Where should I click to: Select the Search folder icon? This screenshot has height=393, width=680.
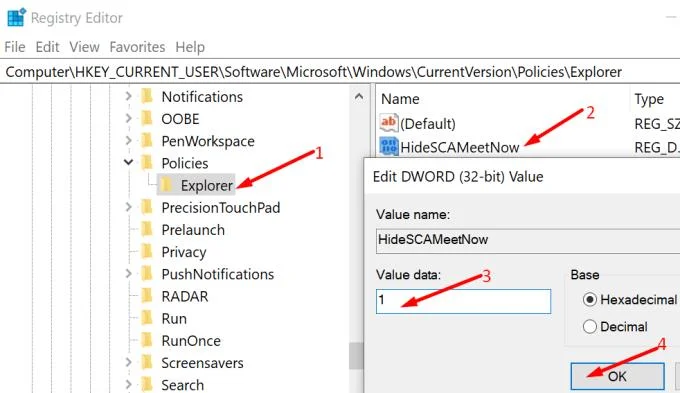pyautogui.click(x=147, y=384)
